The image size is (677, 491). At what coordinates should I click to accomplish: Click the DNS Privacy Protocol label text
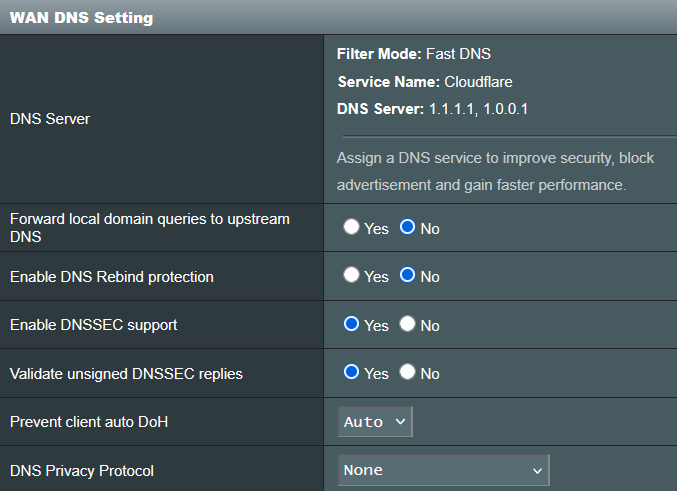82,470
